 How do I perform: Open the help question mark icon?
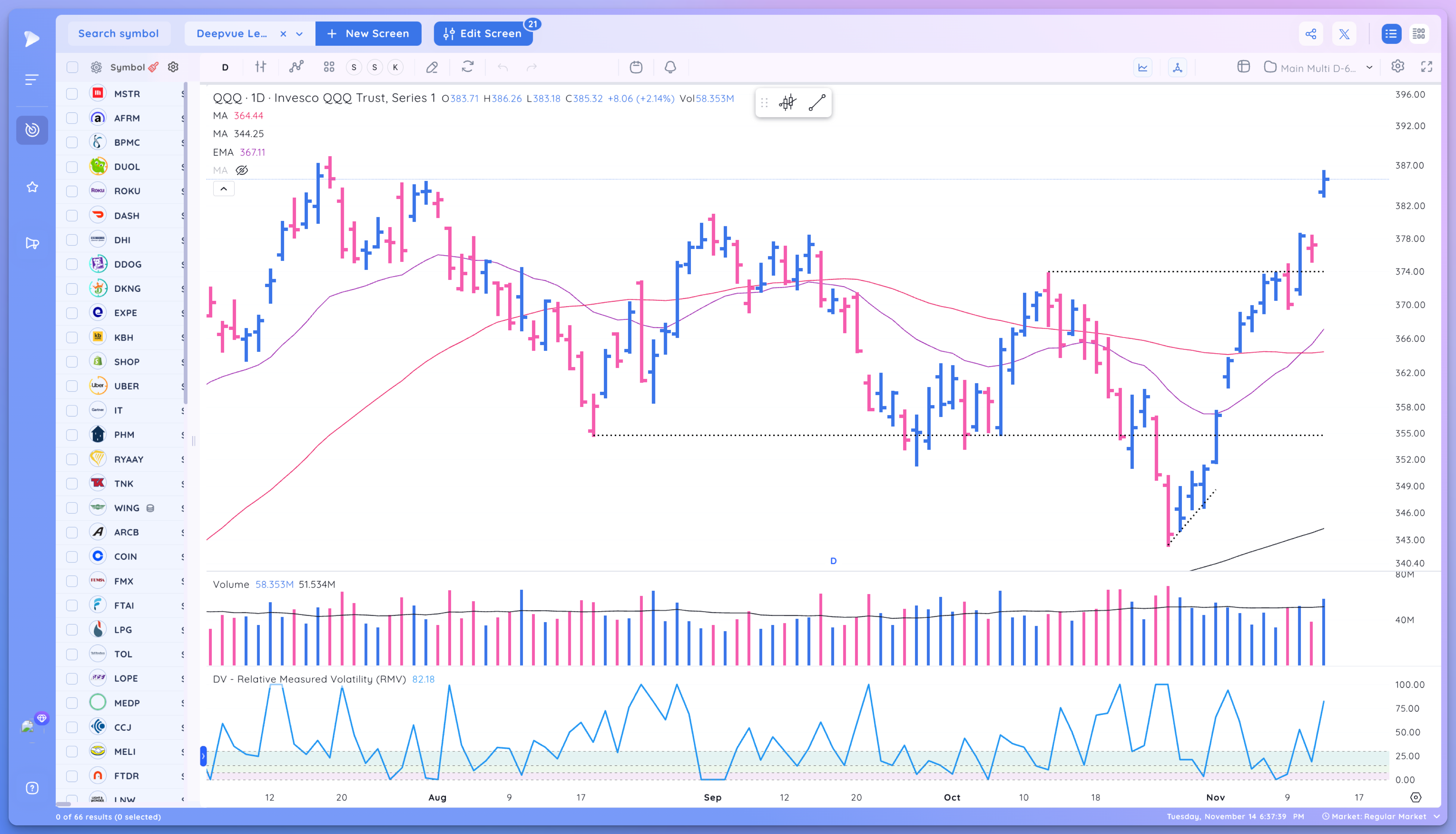click(32, 788)
